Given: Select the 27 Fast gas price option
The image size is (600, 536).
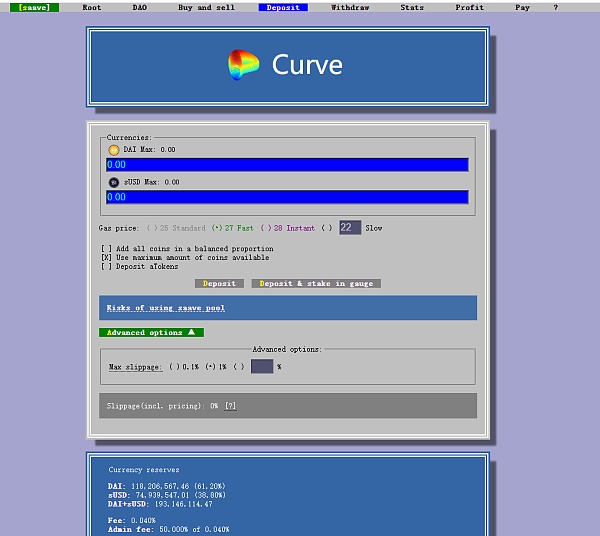Looking at the screenshot, I should pyautogui.click(x=233, y=228).
